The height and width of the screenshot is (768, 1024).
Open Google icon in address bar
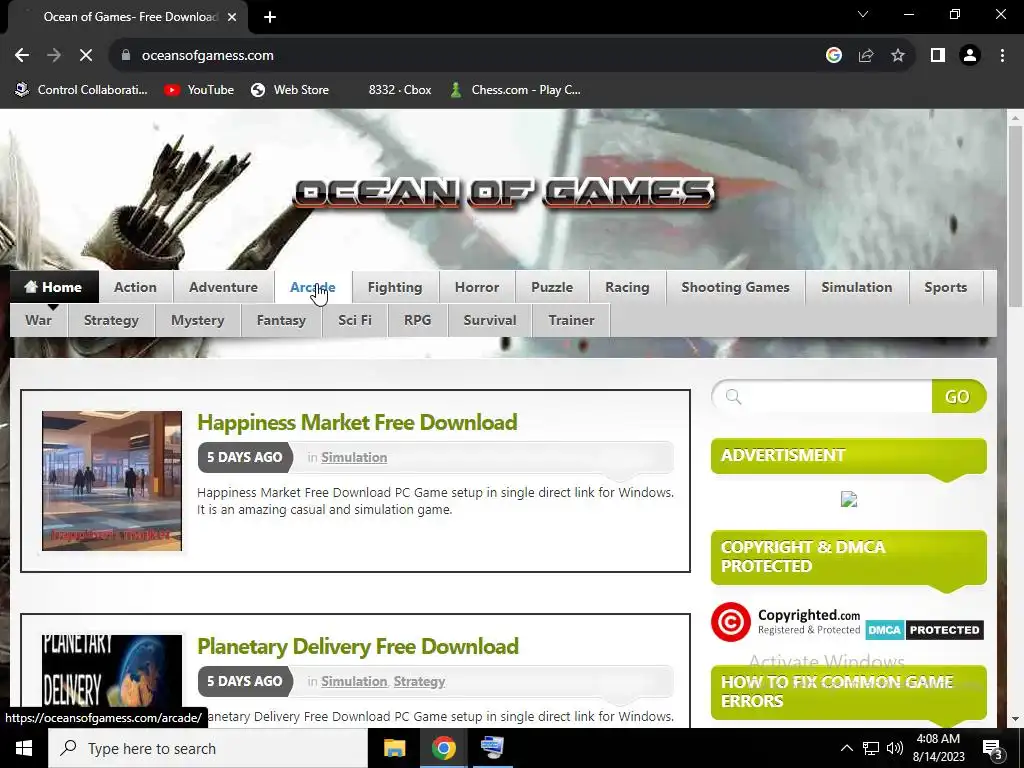(x=833, y=56)
